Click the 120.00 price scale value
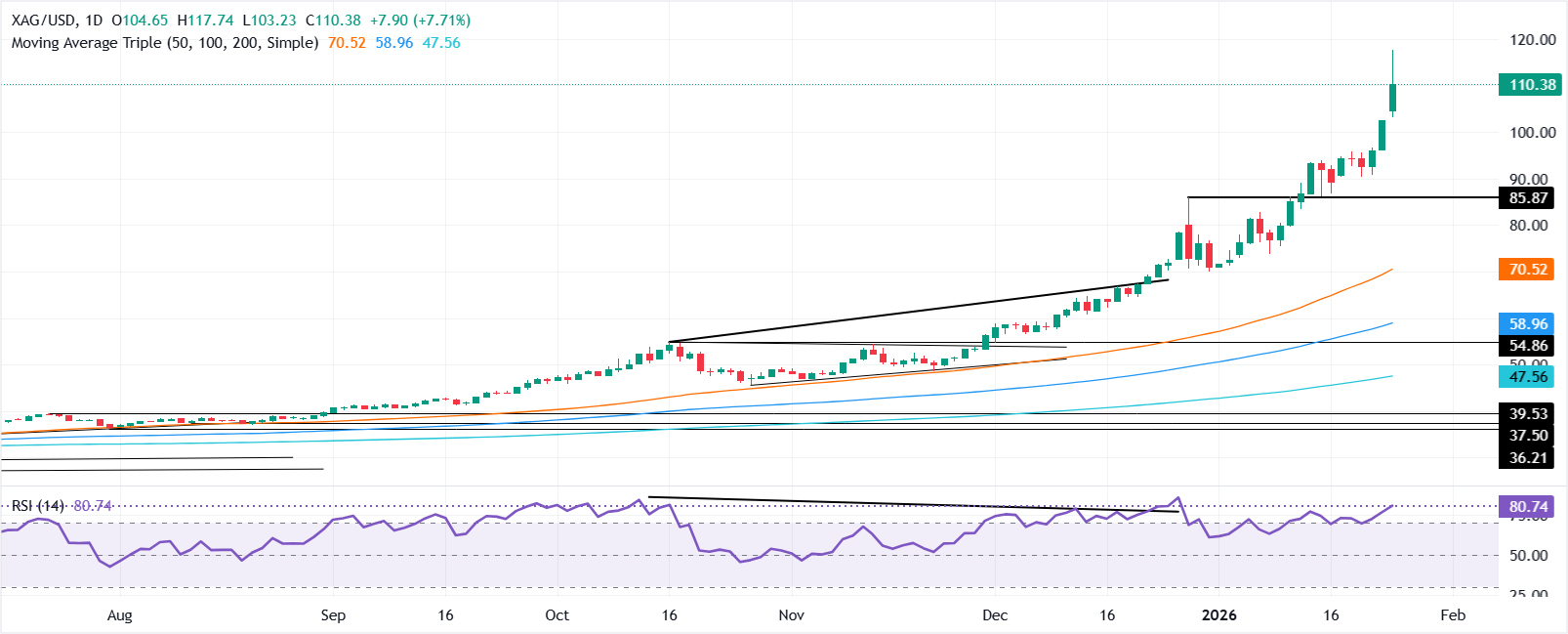This screenshot has height=634, width=1568. pos(1532,40)
